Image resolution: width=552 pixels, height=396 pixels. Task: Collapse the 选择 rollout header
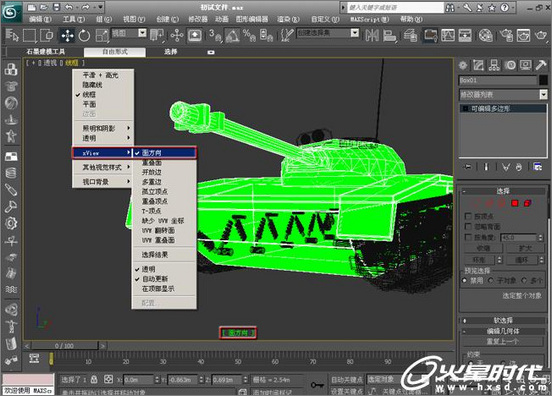click(503, 191)
